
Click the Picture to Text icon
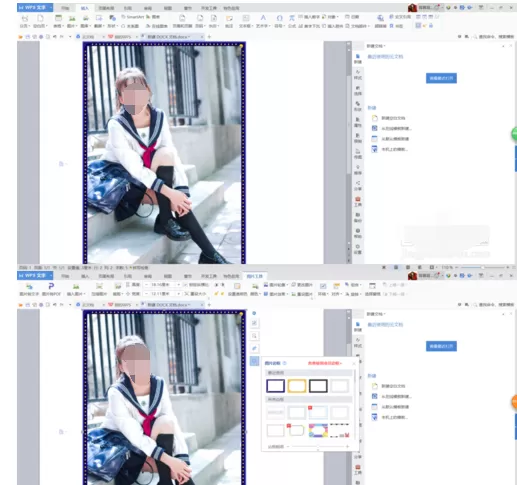tap(29, 289)
